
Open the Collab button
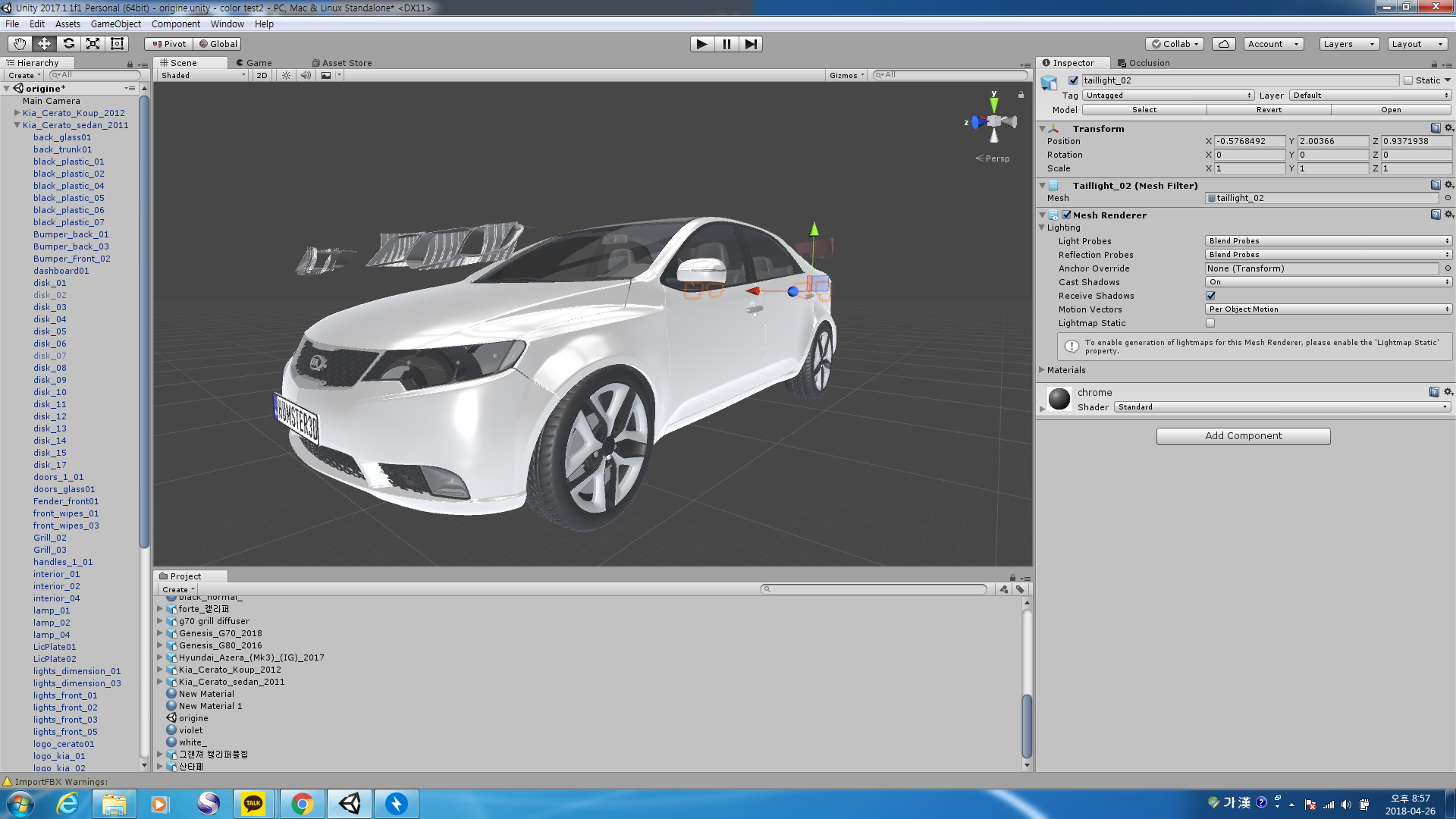(1175, 44)
